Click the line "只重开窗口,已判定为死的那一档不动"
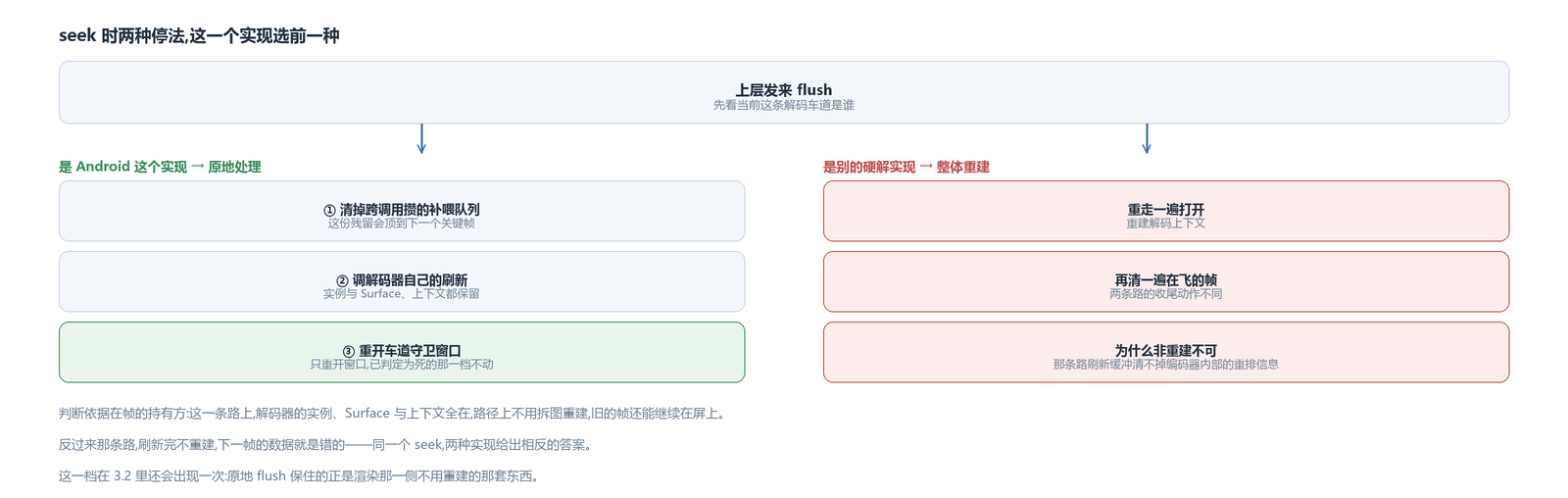1568x498 pixels. (402, 365)
